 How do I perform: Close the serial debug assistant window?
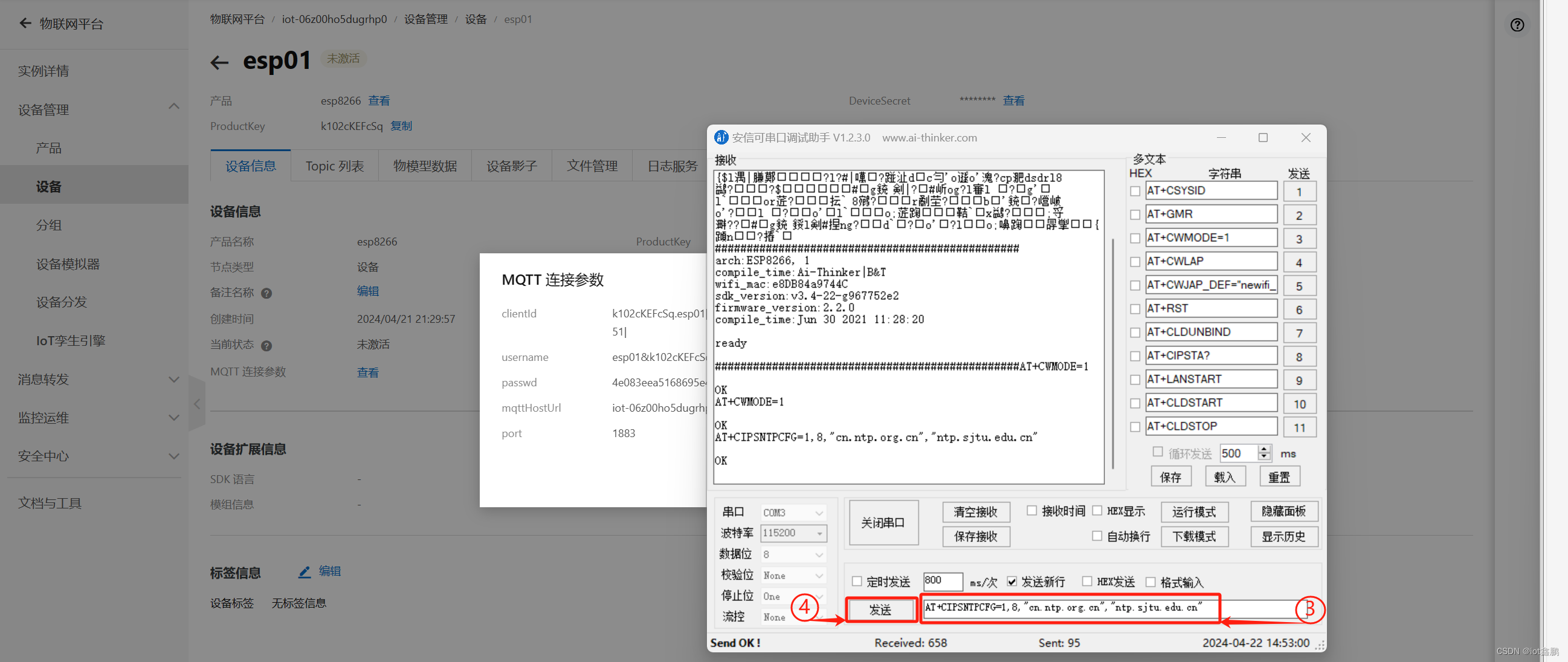(x=1306, y=138)
